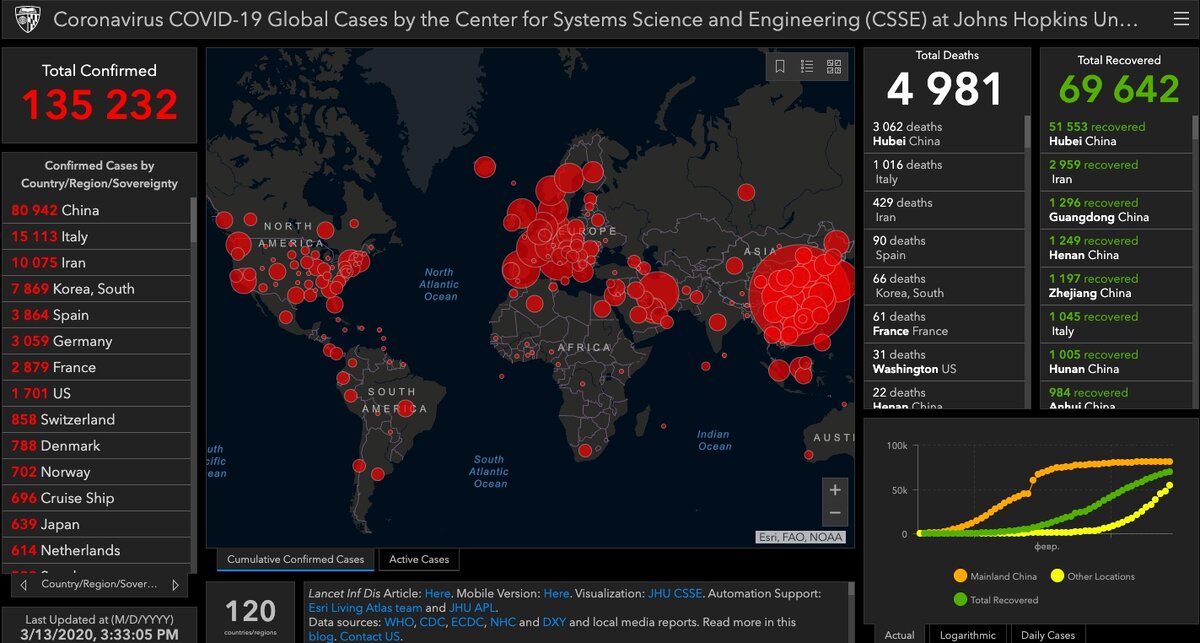
Task: Select Italy in confirmed cases list
Action: point(96,236)
